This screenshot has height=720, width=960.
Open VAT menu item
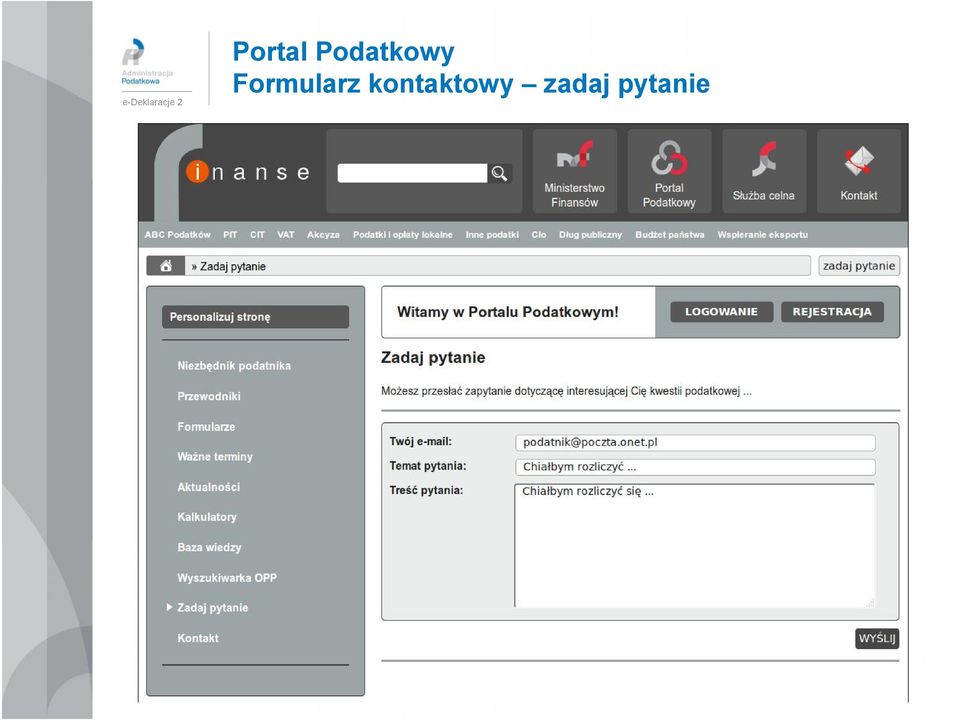(x=286, y=235)
